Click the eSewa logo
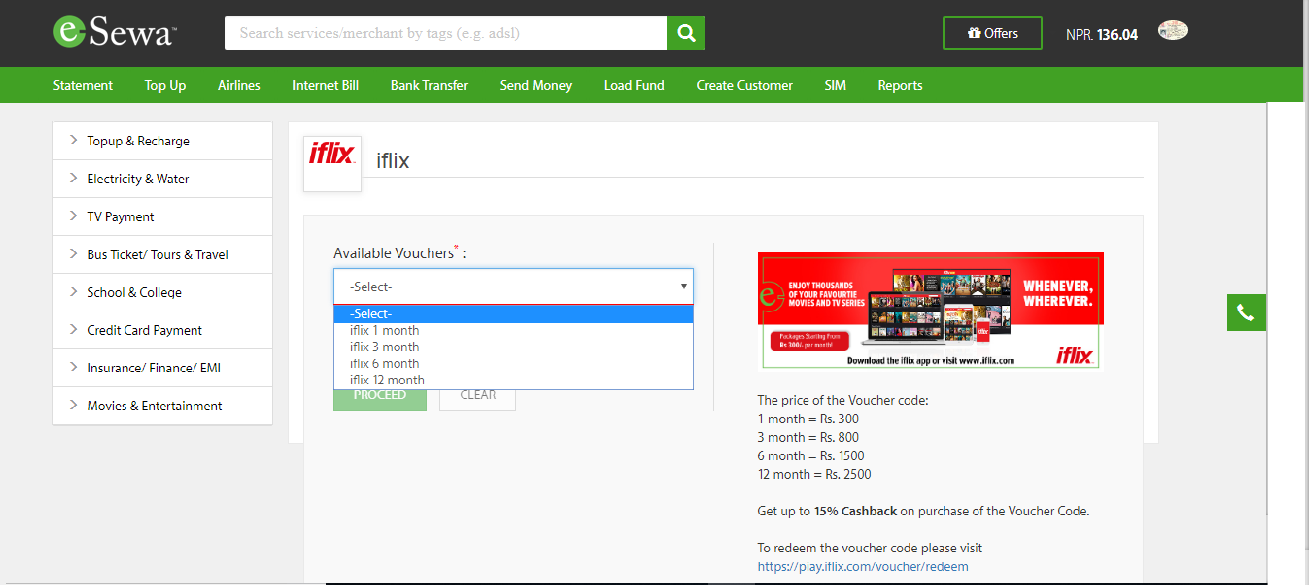This screenshot has height=585, width=1313. 115,31
